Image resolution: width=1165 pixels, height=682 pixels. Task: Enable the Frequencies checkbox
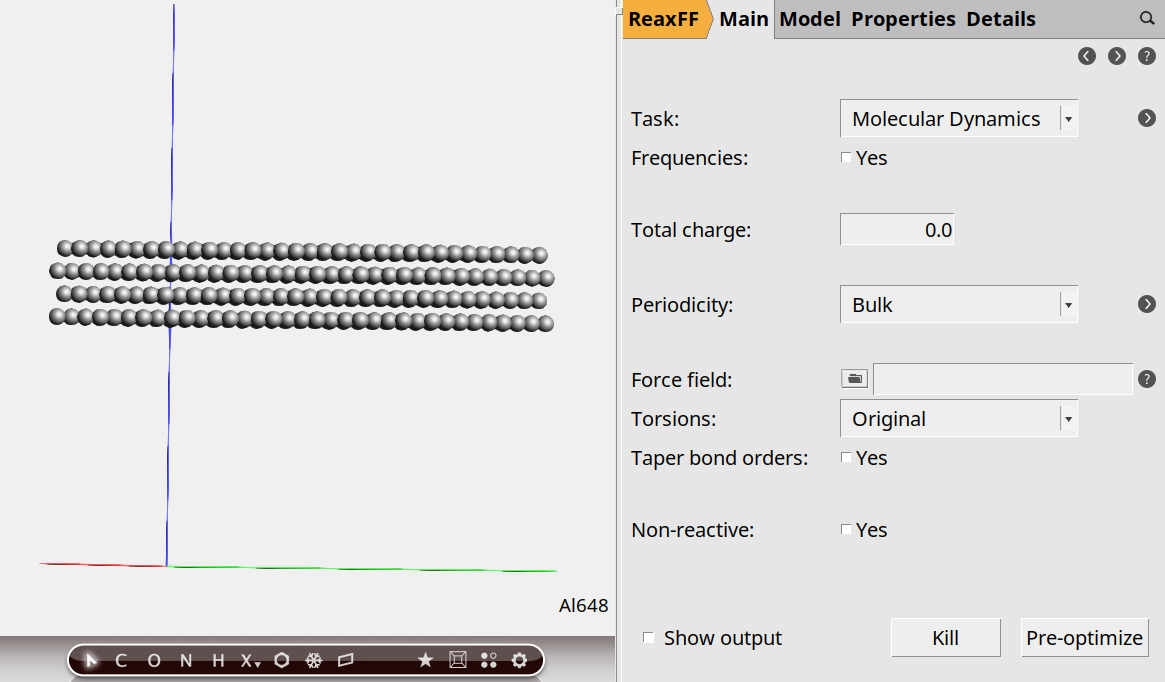point(846,158)
